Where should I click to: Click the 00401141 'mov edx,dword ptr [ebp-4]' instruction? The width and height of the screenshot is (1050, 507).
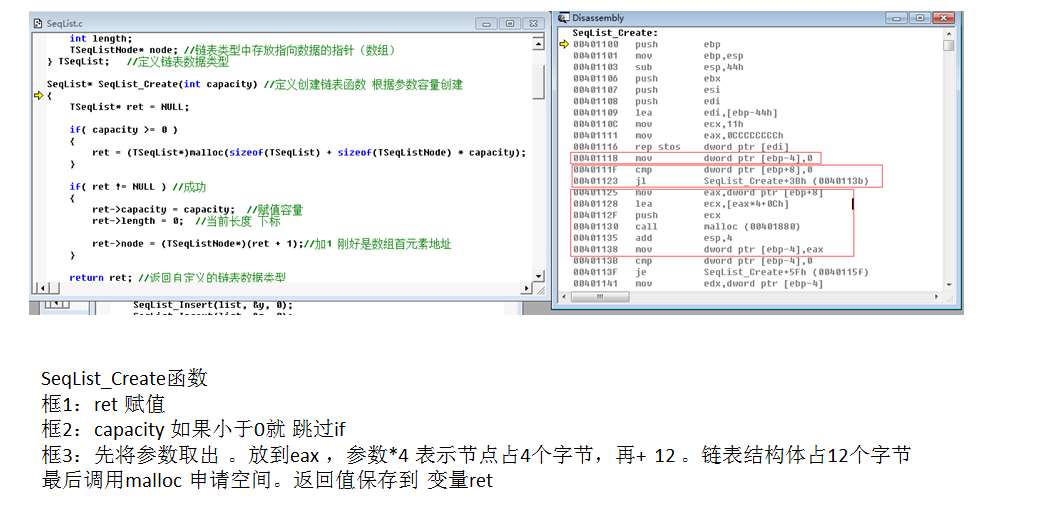(x=698, y=283)
